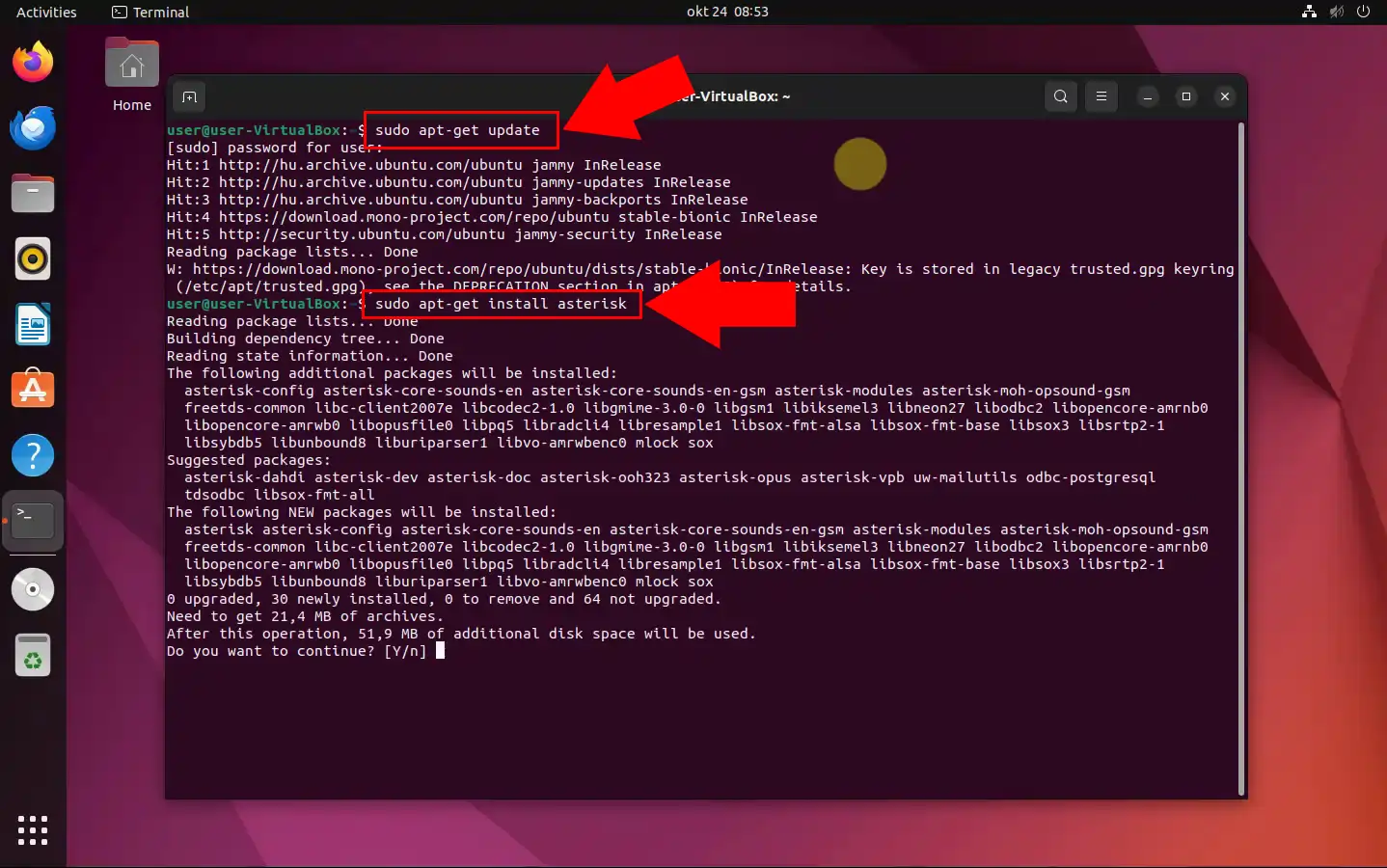Screen dimensions: 1387x868
Task: Open the optical disc icon in dock
Action: [x=33, y=589]
